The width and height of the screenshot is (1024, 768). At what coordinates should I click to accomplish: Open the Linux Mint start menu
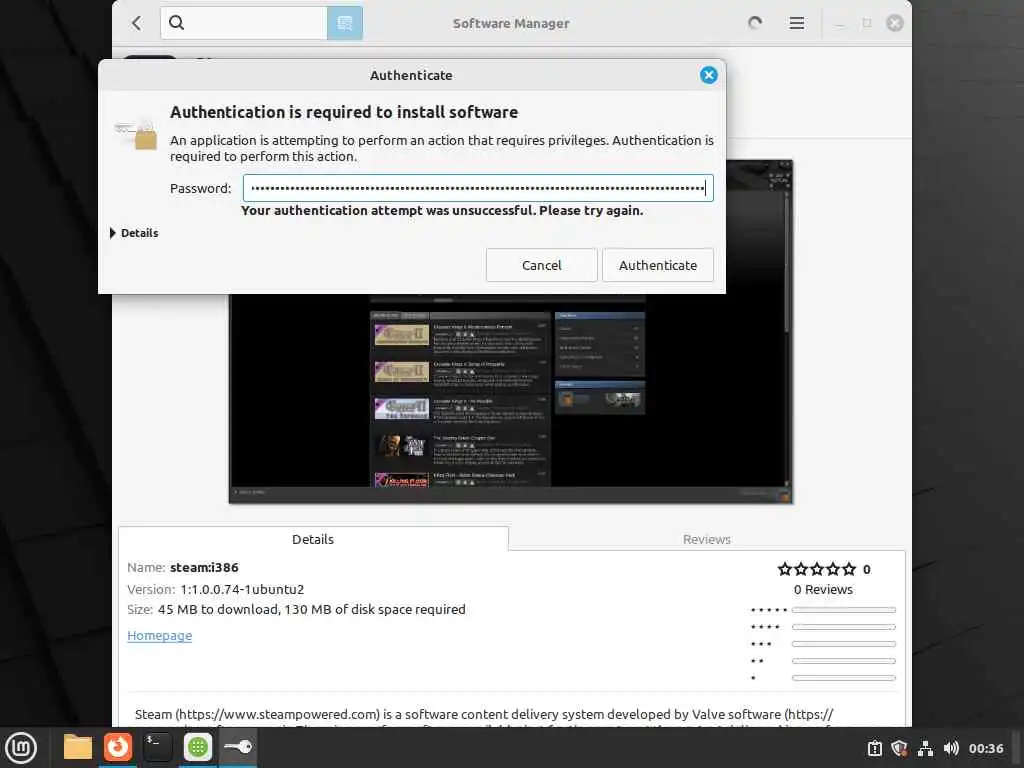coord(21,748)
